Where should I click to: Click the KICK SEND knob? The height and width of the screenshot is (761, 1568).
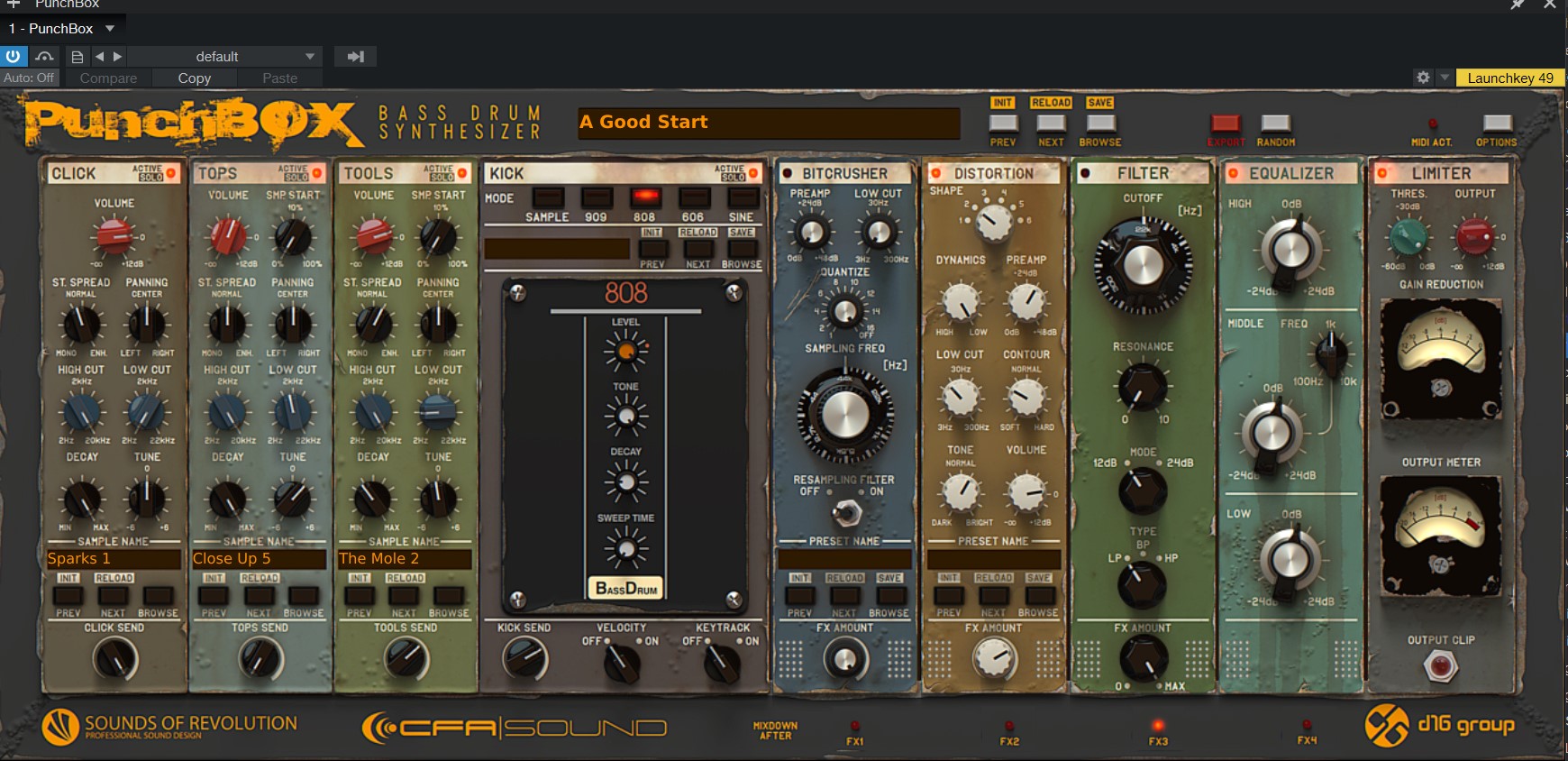tap(524, 659)
